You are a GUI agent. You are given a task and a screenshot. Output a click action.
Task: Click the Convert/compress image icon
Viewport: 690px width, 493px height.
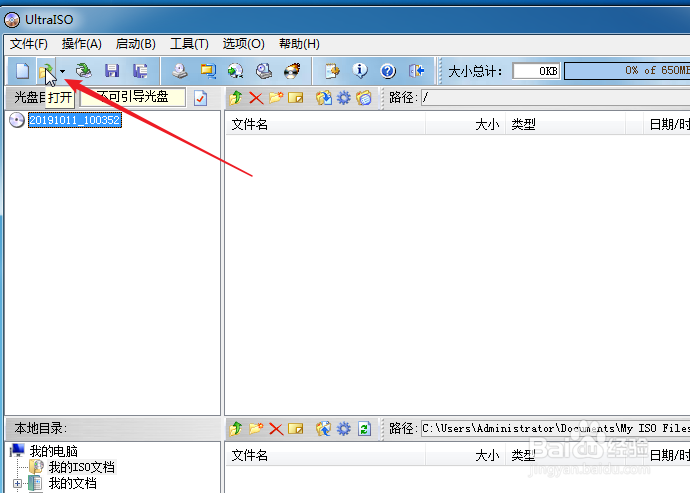(208, 71)
